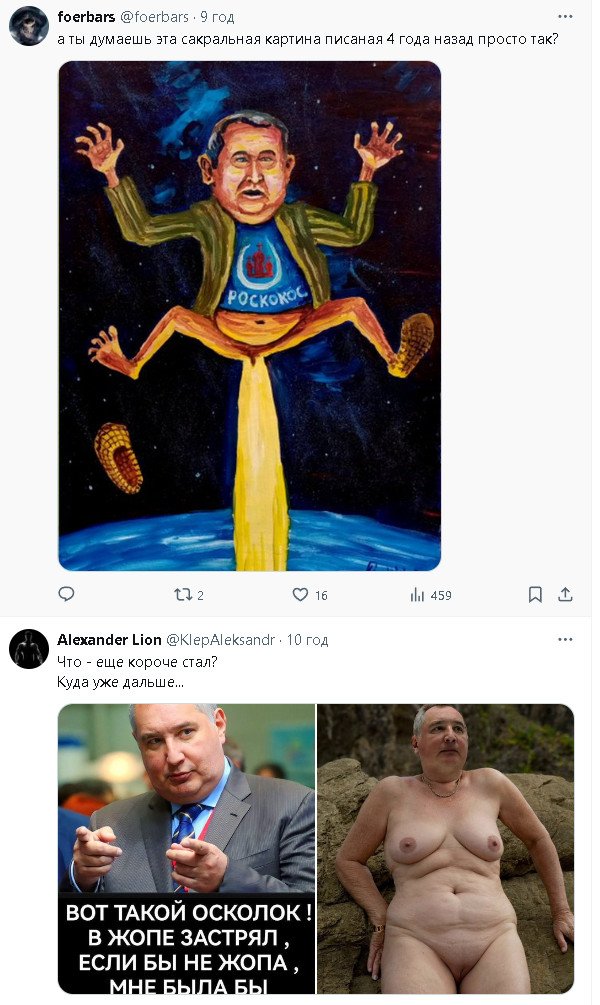This screenshot has width=600, height=1005.
Task: Open more options on foerbars tweet
Action: 565,17
